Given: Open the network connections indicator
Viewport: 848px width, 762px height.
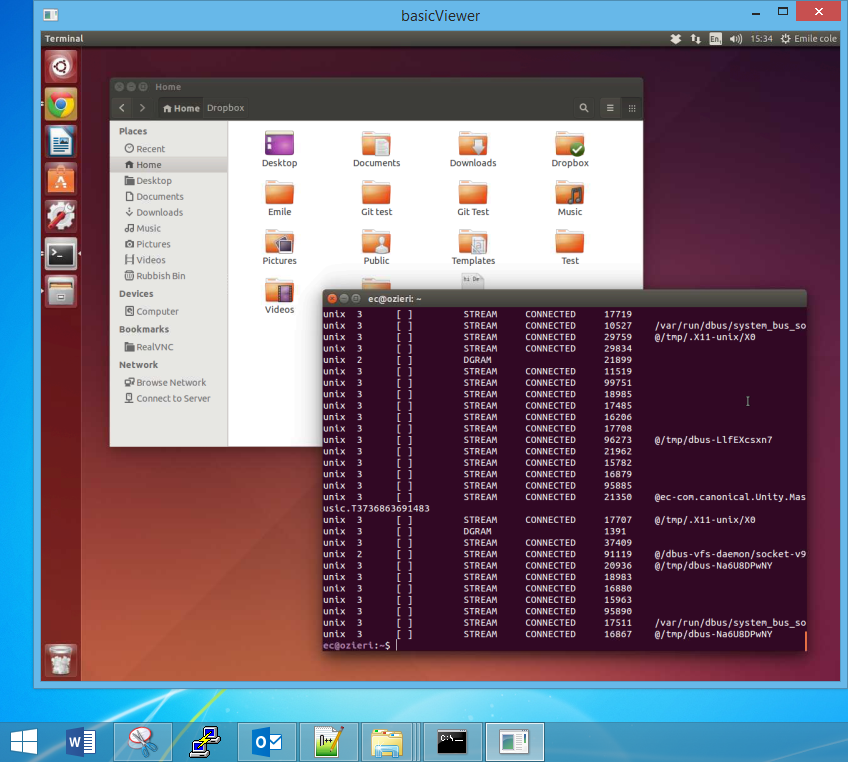Looking at the screenshot, I should 695,39.
